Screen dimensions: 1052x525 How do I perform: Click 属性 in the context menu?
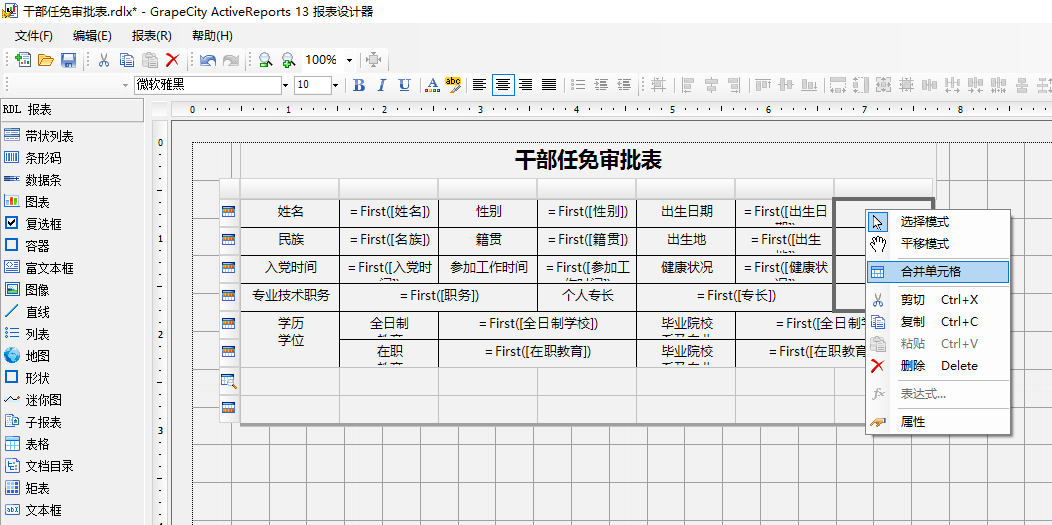click(912, 422)
